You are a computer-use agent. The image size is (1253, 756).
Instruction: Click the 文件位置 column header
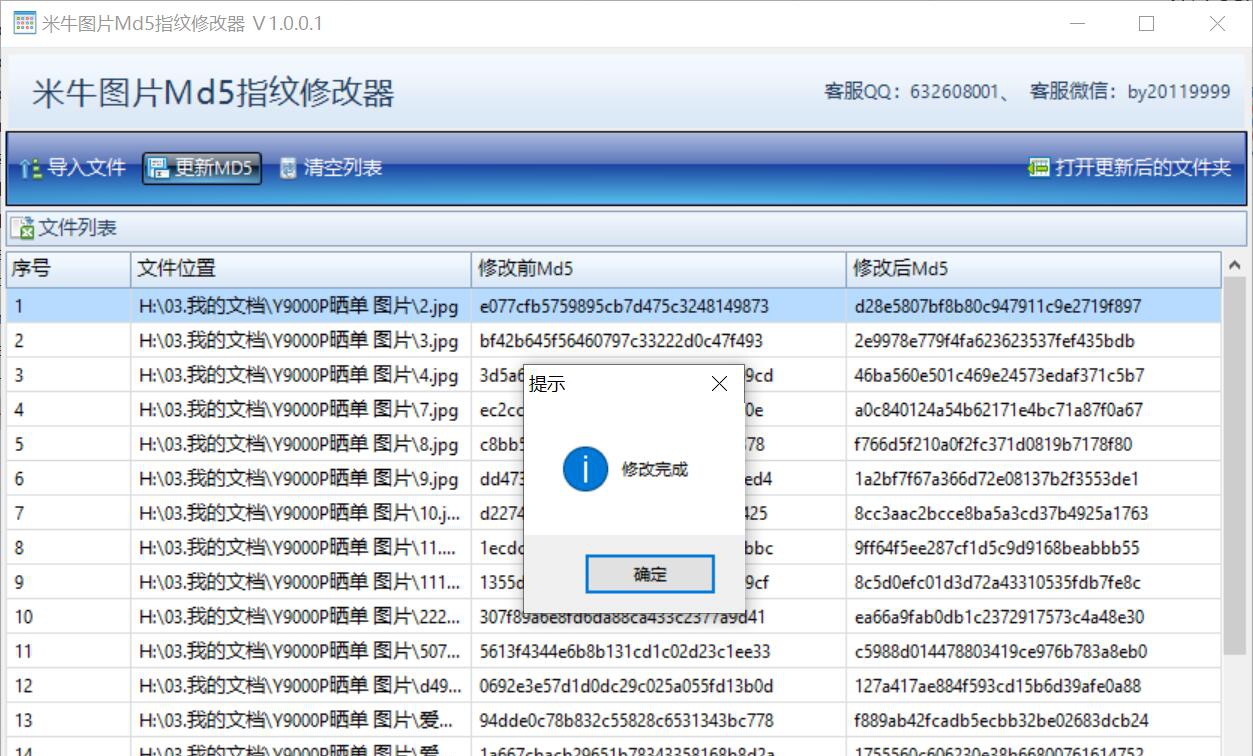pyautogui.click(x=300, y=270)
